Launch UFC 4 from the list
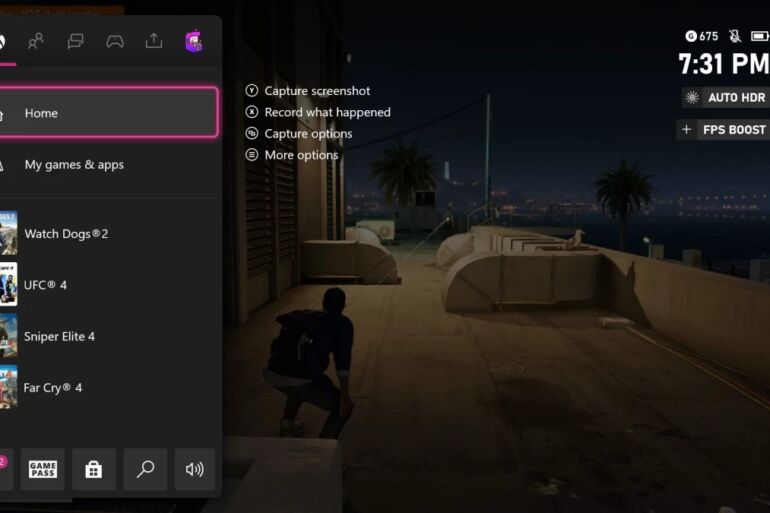770x513 pixels. tap(108, 285)
